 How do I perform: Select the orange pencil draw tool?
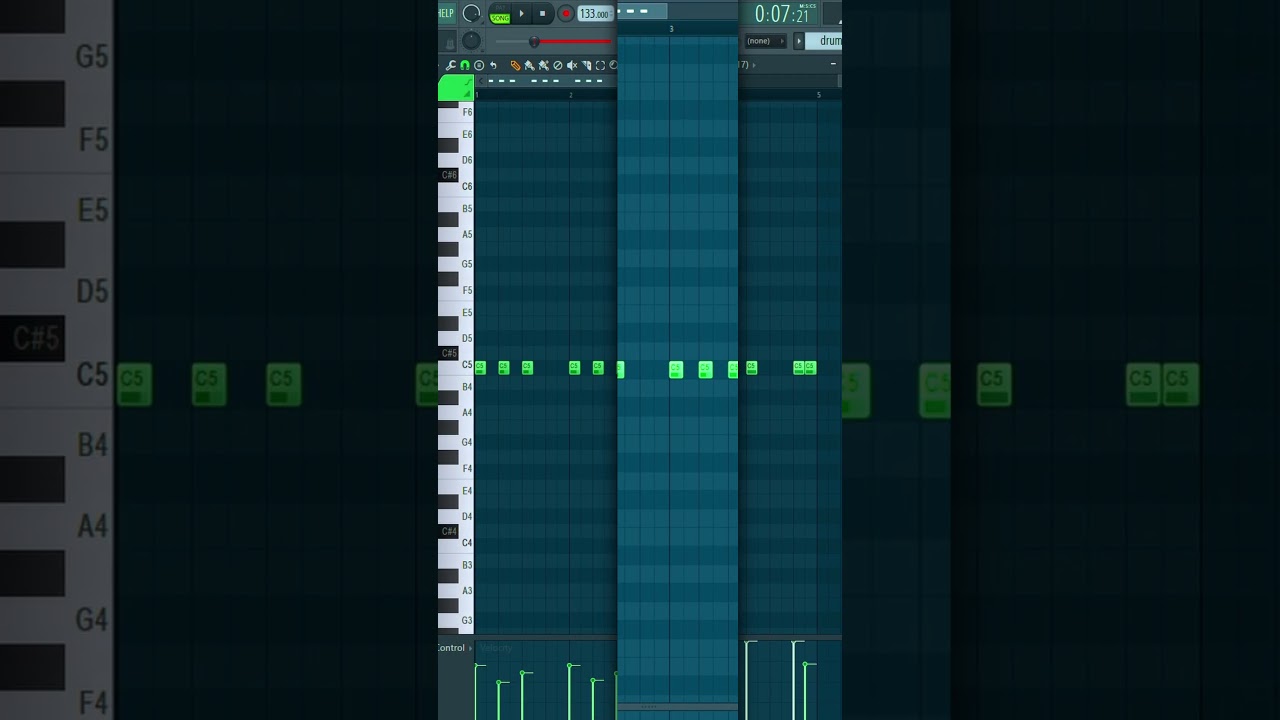coord(516,65)
